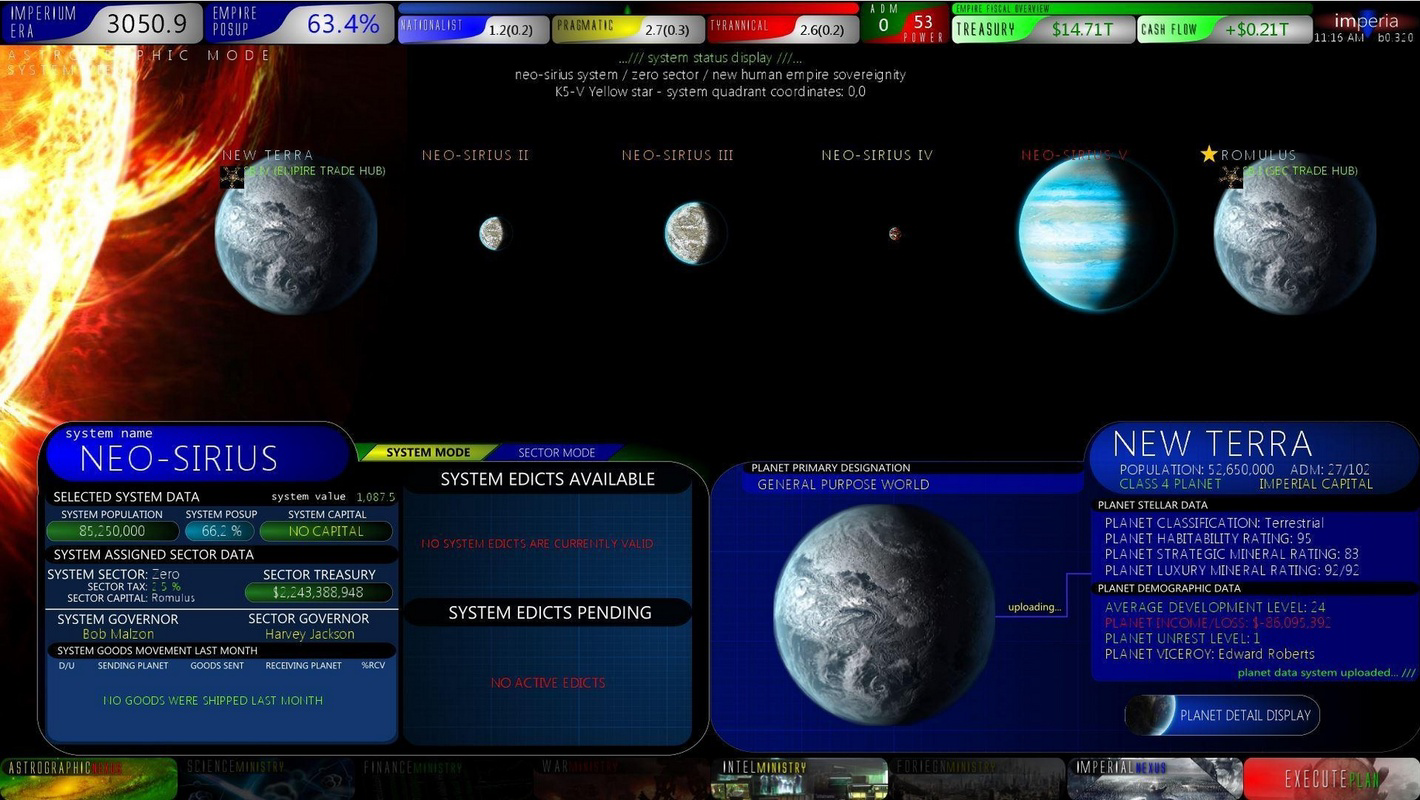Screen dimensions: 1420x800
Task: Open the Finance Ministry
Action: point(445,778)
